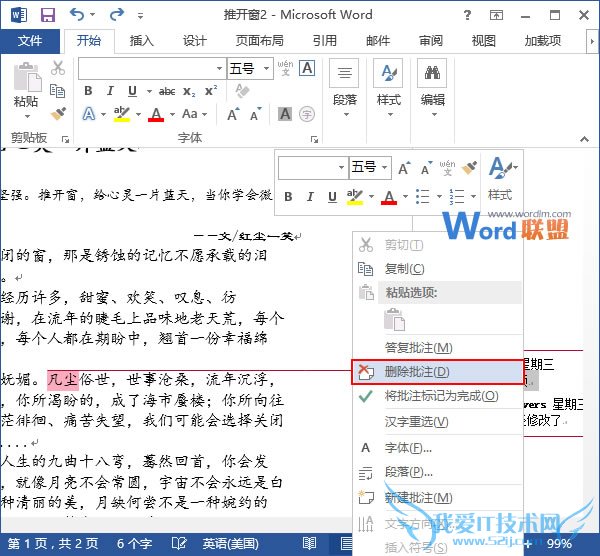Switch to read mode view icon
600x556 pixels.
[309, 543]
